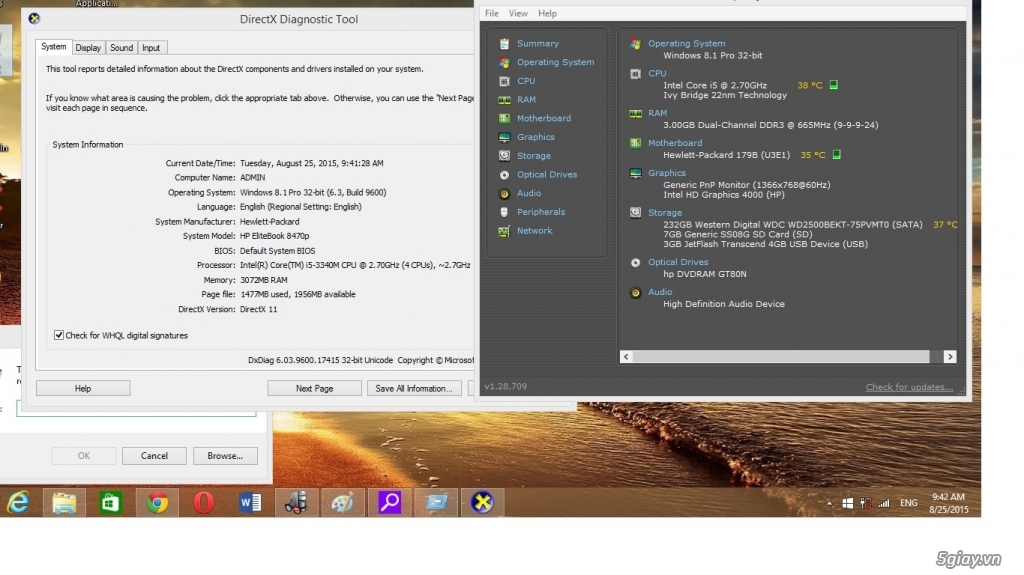Open Microsoft Word from the taskbar
The height and width of the screenshot is (575, 1024).
pos(250,502)
